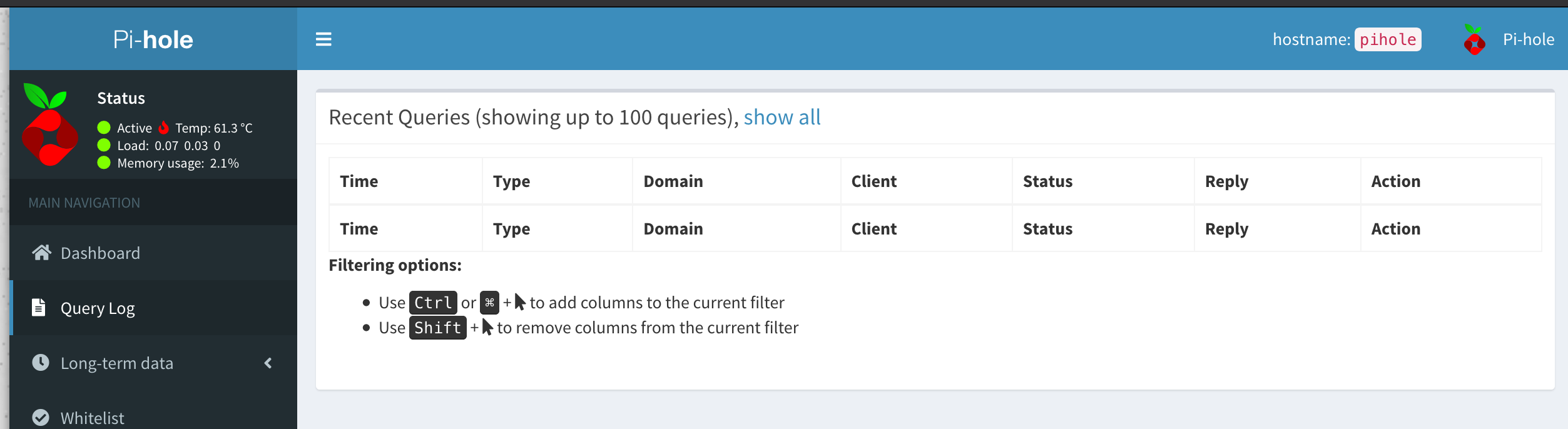
Task: Click the 'Memory usage: 2.1%' text
Action: [178, 163]
